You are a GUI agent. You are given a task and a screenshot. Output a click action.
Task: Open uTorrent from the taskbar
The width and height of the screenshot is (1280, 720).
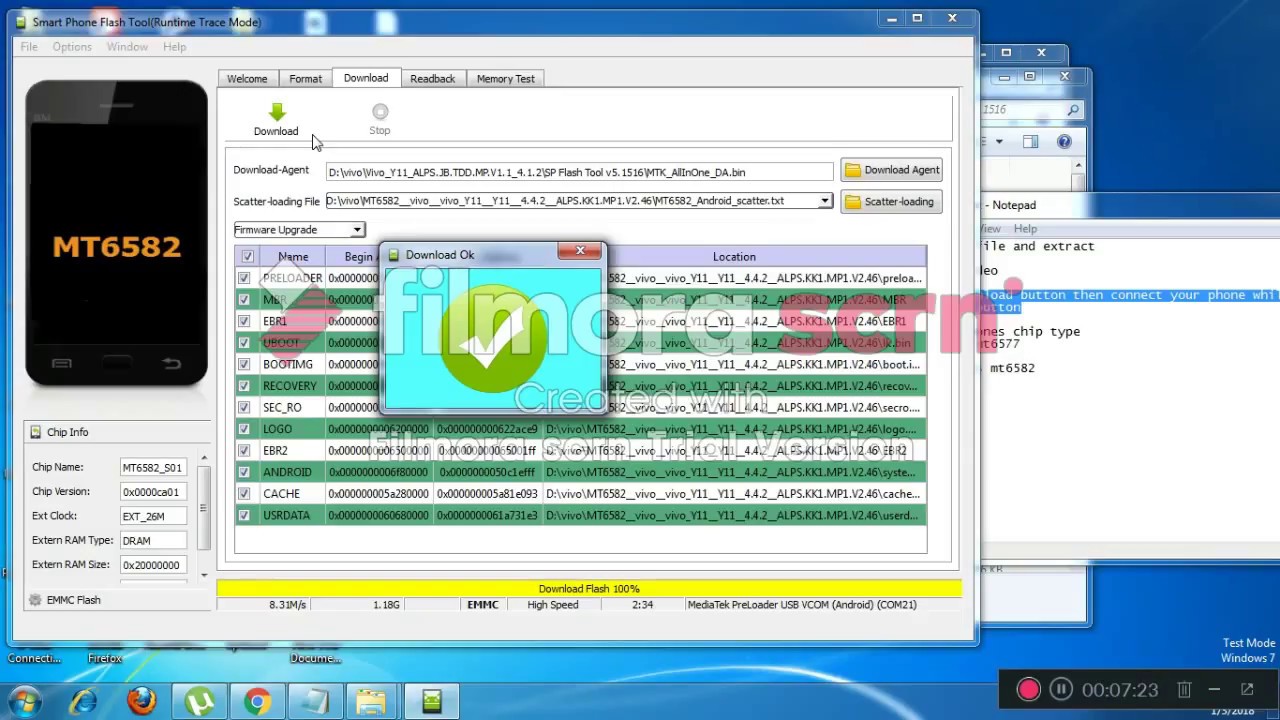point(199,702)
